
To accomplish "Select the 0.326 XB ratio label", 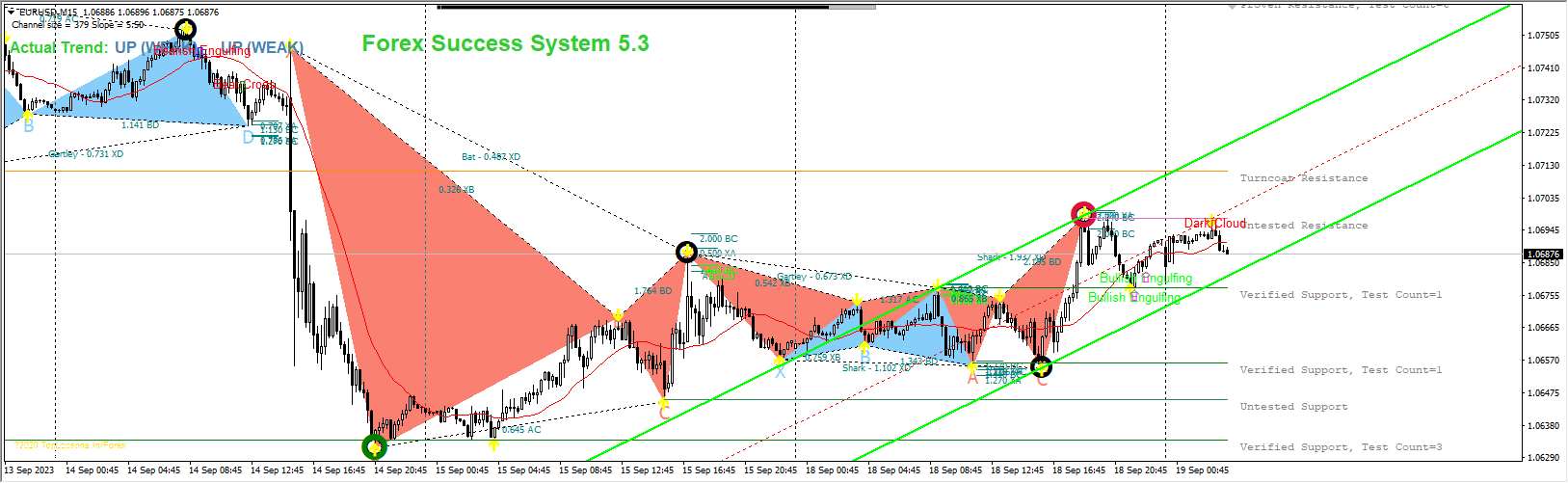I will [456, 190].
